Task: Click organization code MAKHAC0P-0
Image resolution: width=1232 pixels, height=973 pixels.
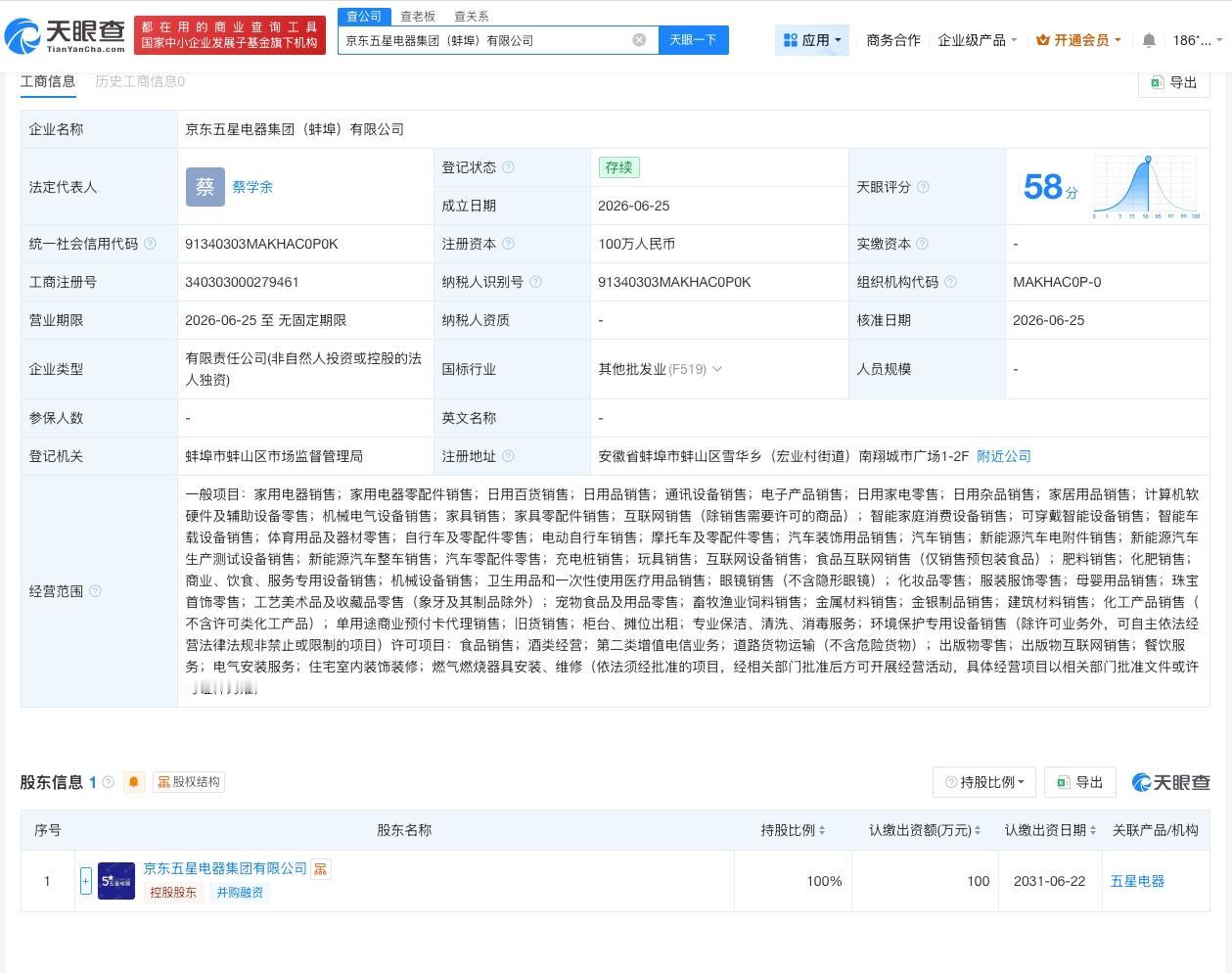Action: [x=1057, y=282]
